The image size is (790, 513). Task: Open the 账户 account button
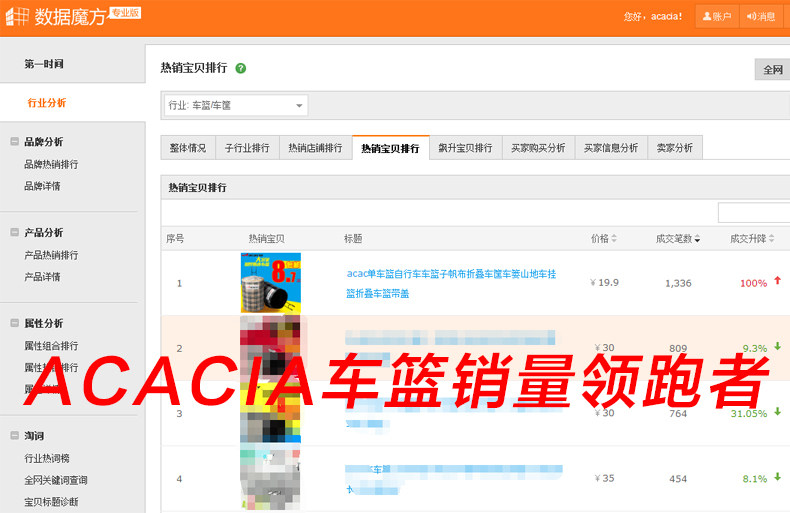716,17
